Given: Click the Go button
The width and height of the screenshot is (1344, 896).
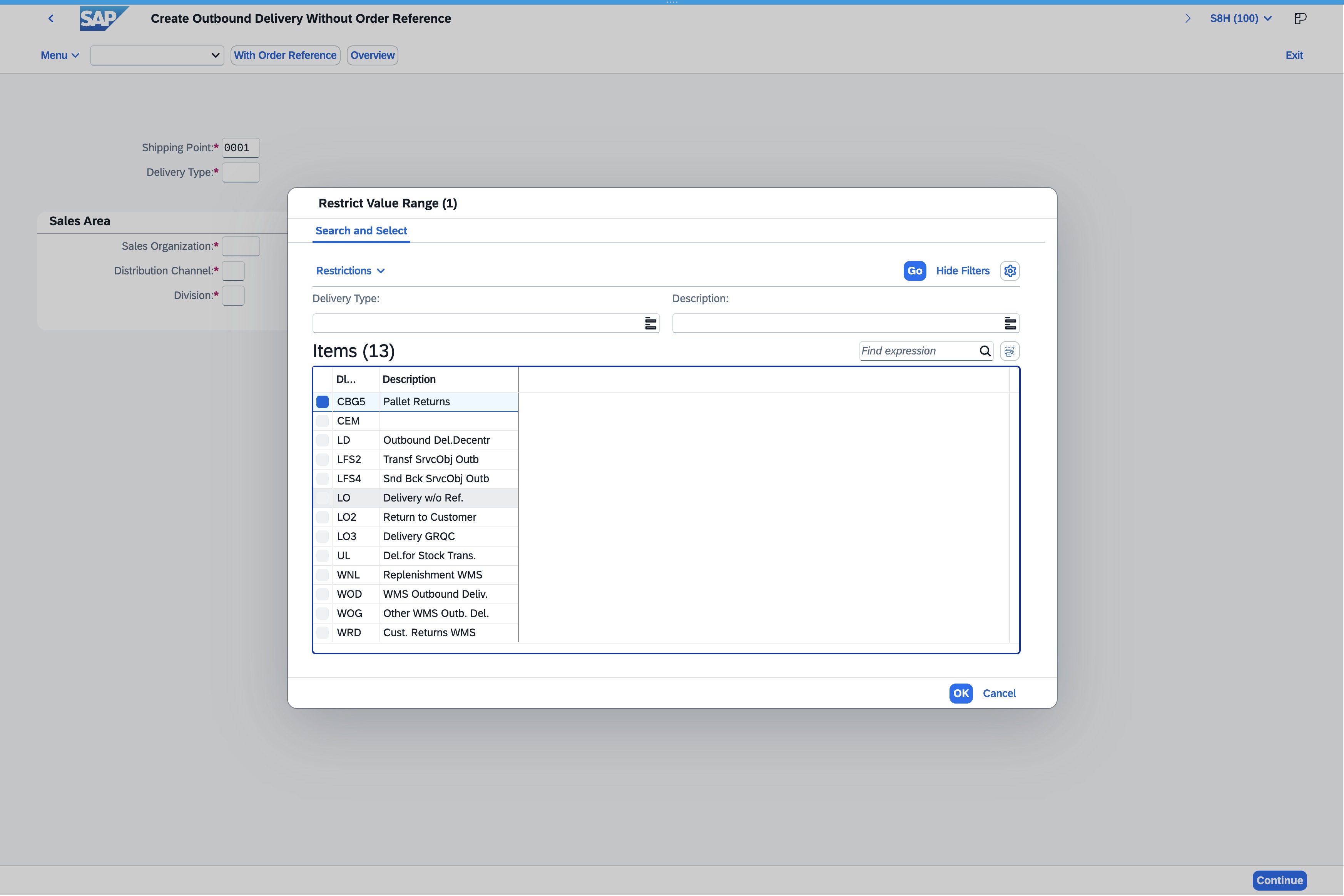Looking at the screenshot, I should click(x=914, y=271).
